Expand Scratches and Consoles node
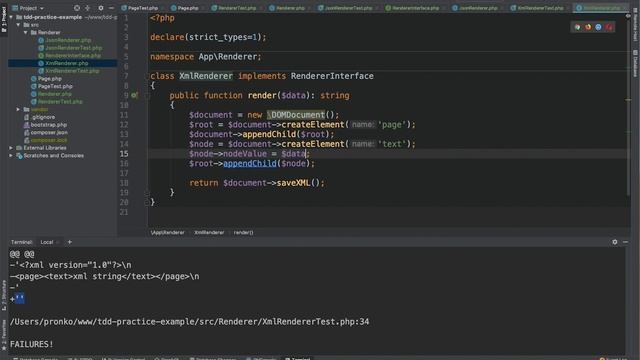Image resolution: width=640 pixels, height=360 pixels. 11,156
